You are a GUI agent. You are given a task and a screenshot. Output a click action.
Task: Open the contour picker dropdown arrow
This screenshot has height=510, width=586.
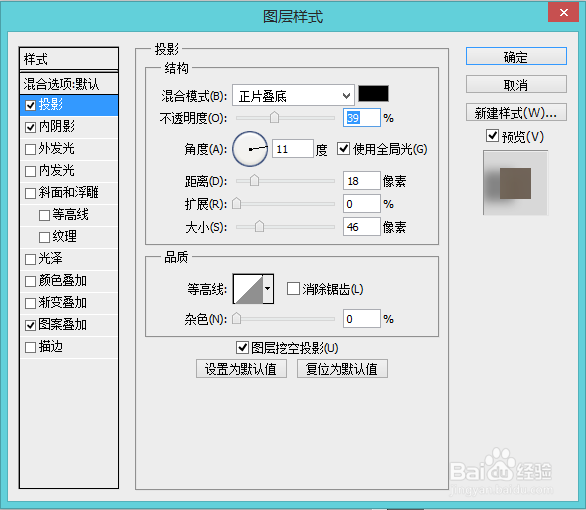[x=268, y=288]
